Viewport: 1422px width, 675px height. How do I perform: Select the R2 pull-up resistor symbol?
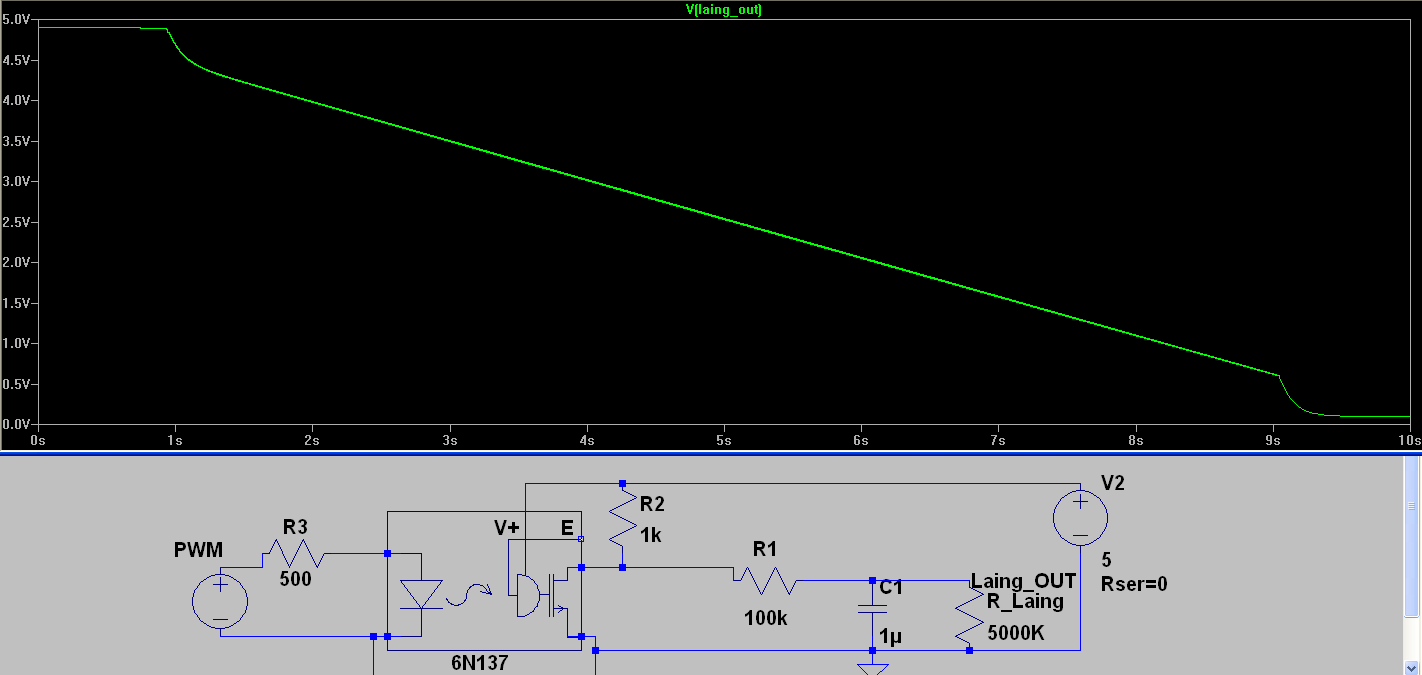(622, 516)
